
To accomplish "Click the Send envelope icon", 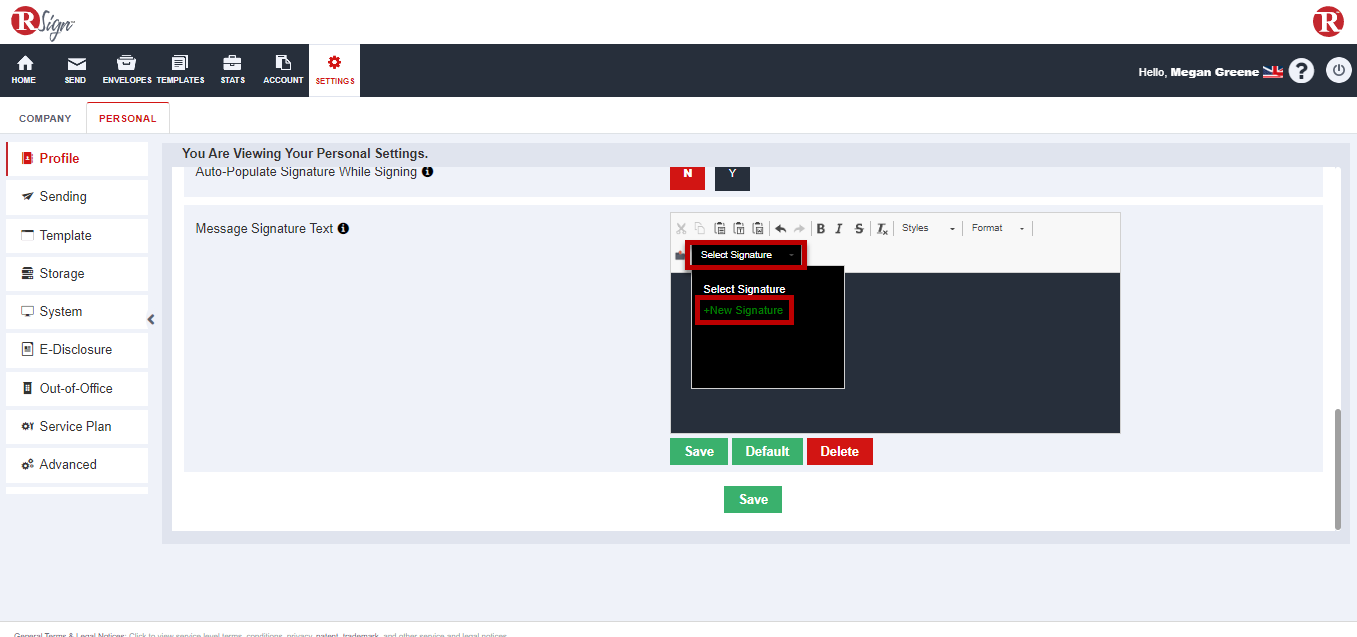I will tap(75, 70).
